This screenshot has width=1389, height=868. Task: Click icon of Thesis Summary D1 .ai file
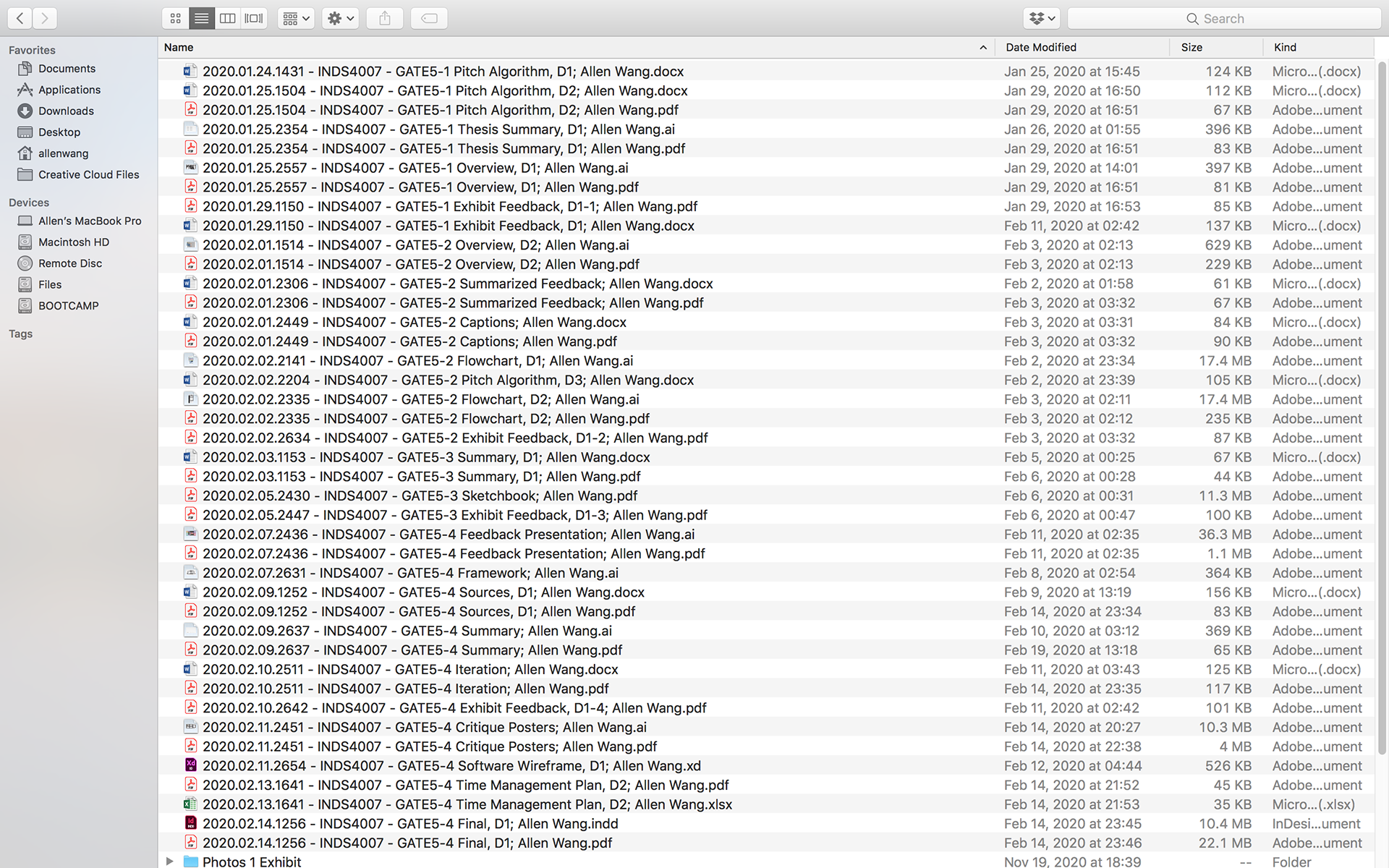[190, 129]
